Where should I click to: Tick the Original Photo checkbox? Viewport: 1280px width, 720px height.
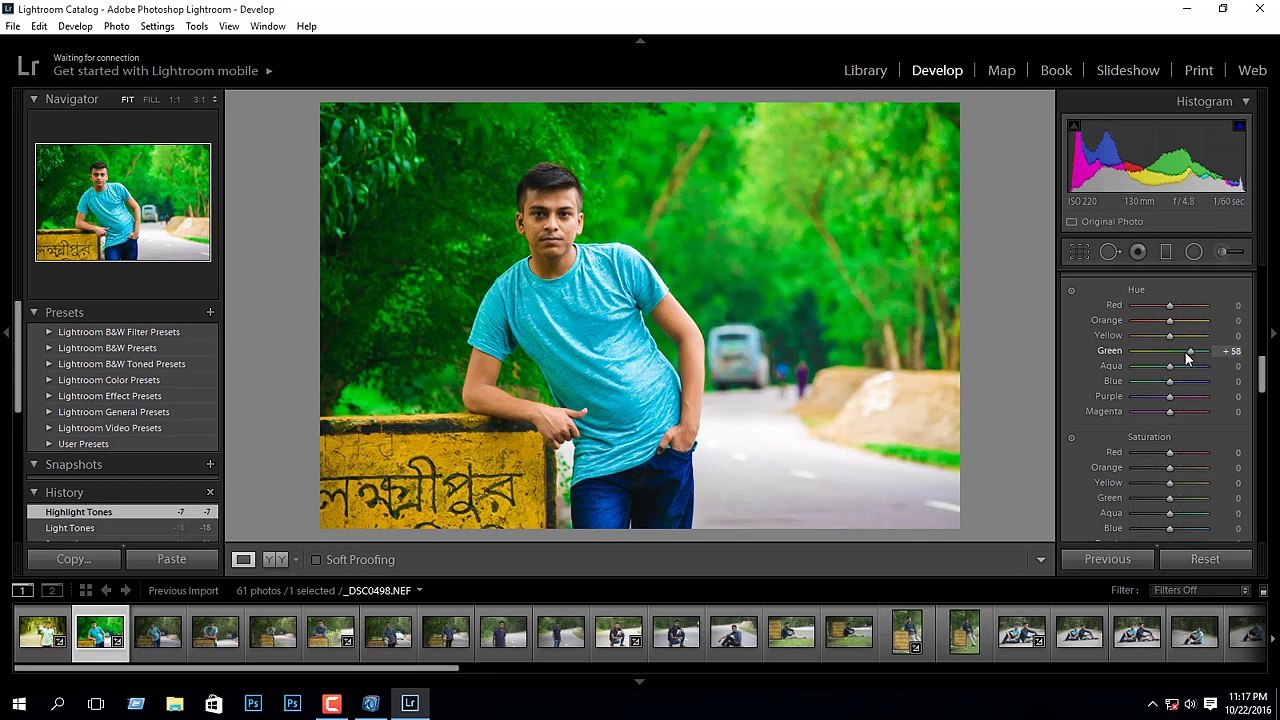(1072, 222)
